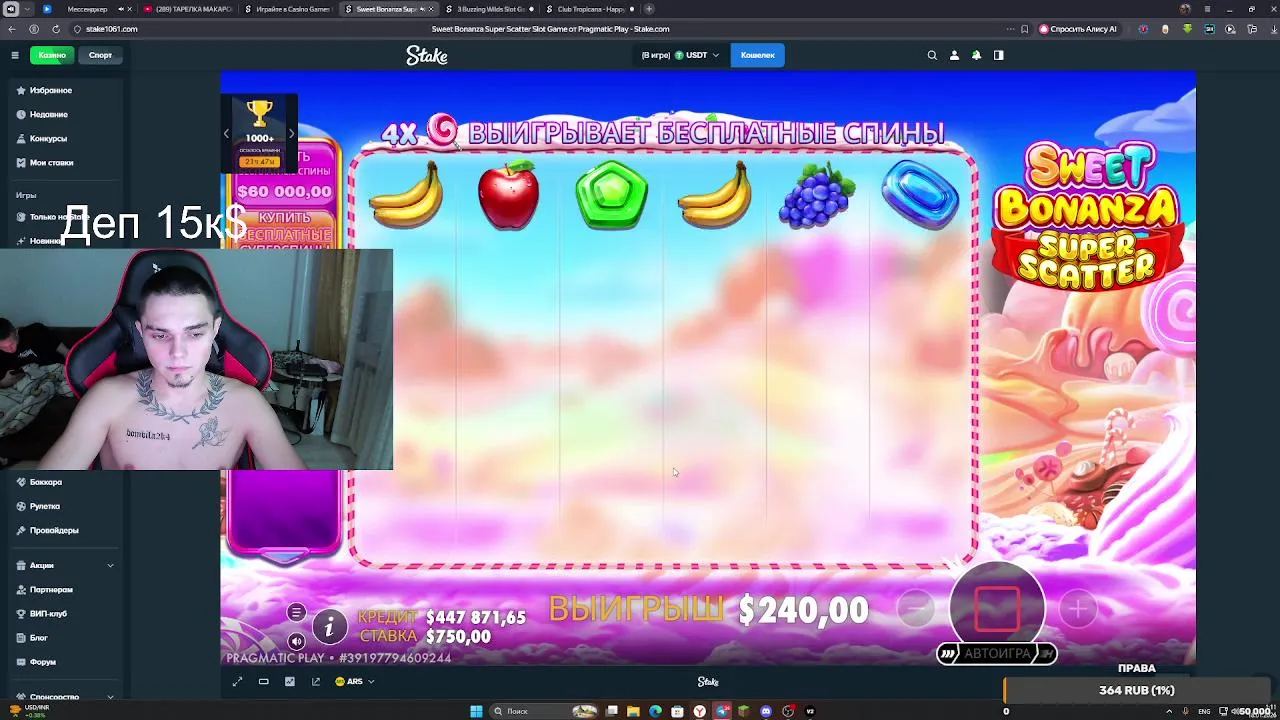This screenshot has width=1280, height=720.
Task: Open the notifications bell
Action: point(976,55)
